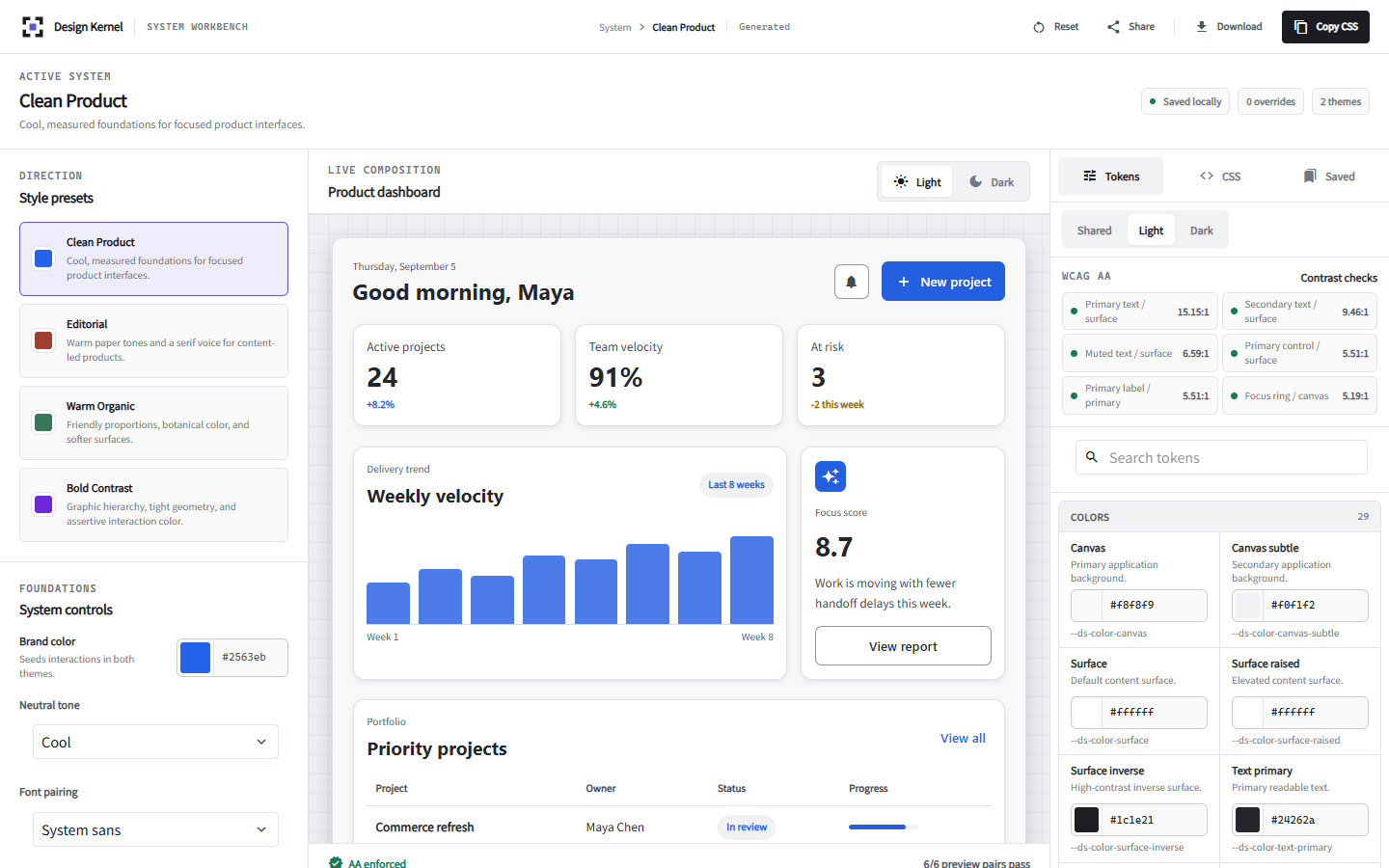
Task: Click the Saved bookmark icon
Action: click(x=1310, y=176)
